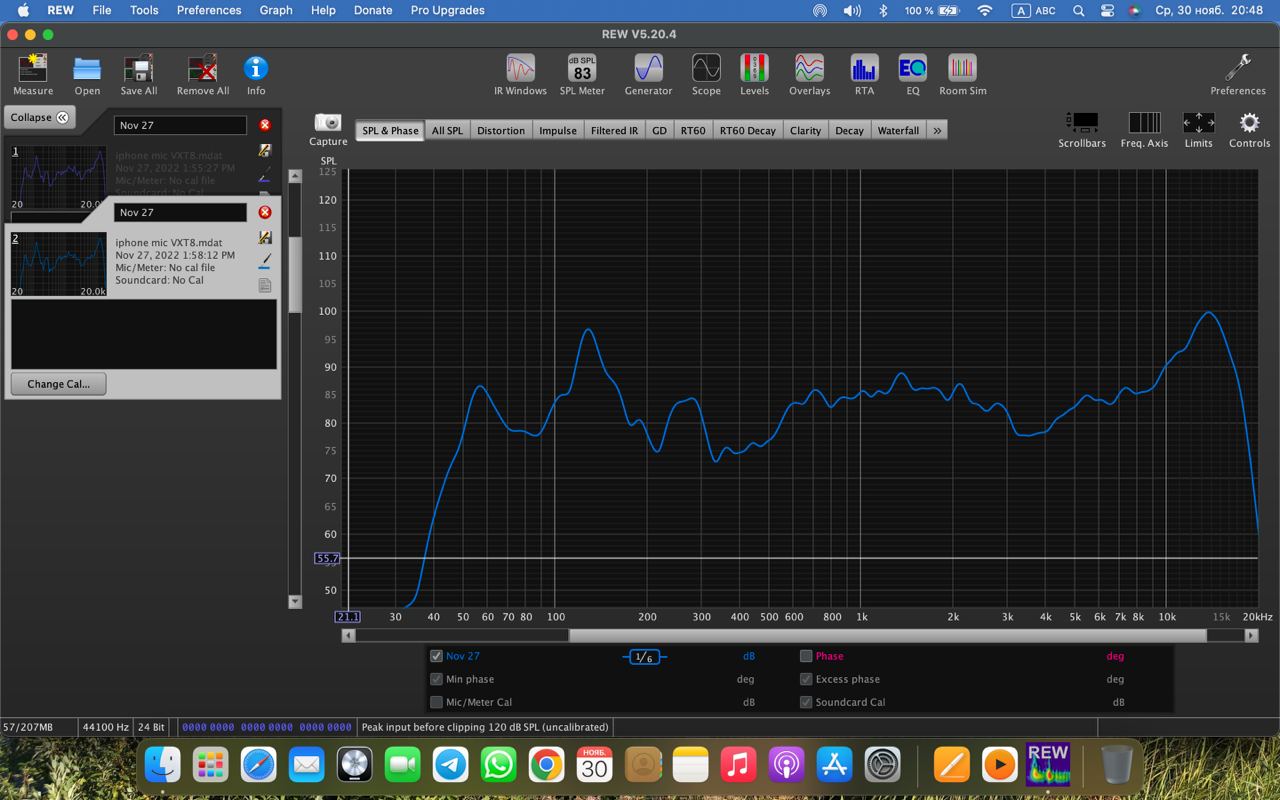Open the Info panel icon
The height and width of the screenshot is (800, 1280).
tap(256, 68)
